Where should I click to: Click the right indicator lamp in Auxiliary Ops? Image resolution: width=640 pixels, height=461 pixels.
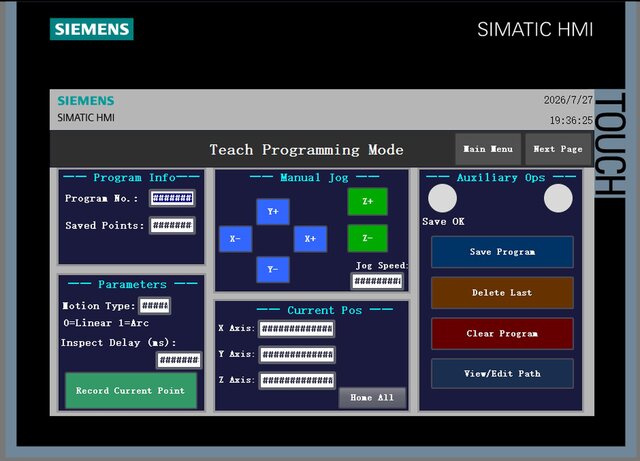tap(558, 198)
